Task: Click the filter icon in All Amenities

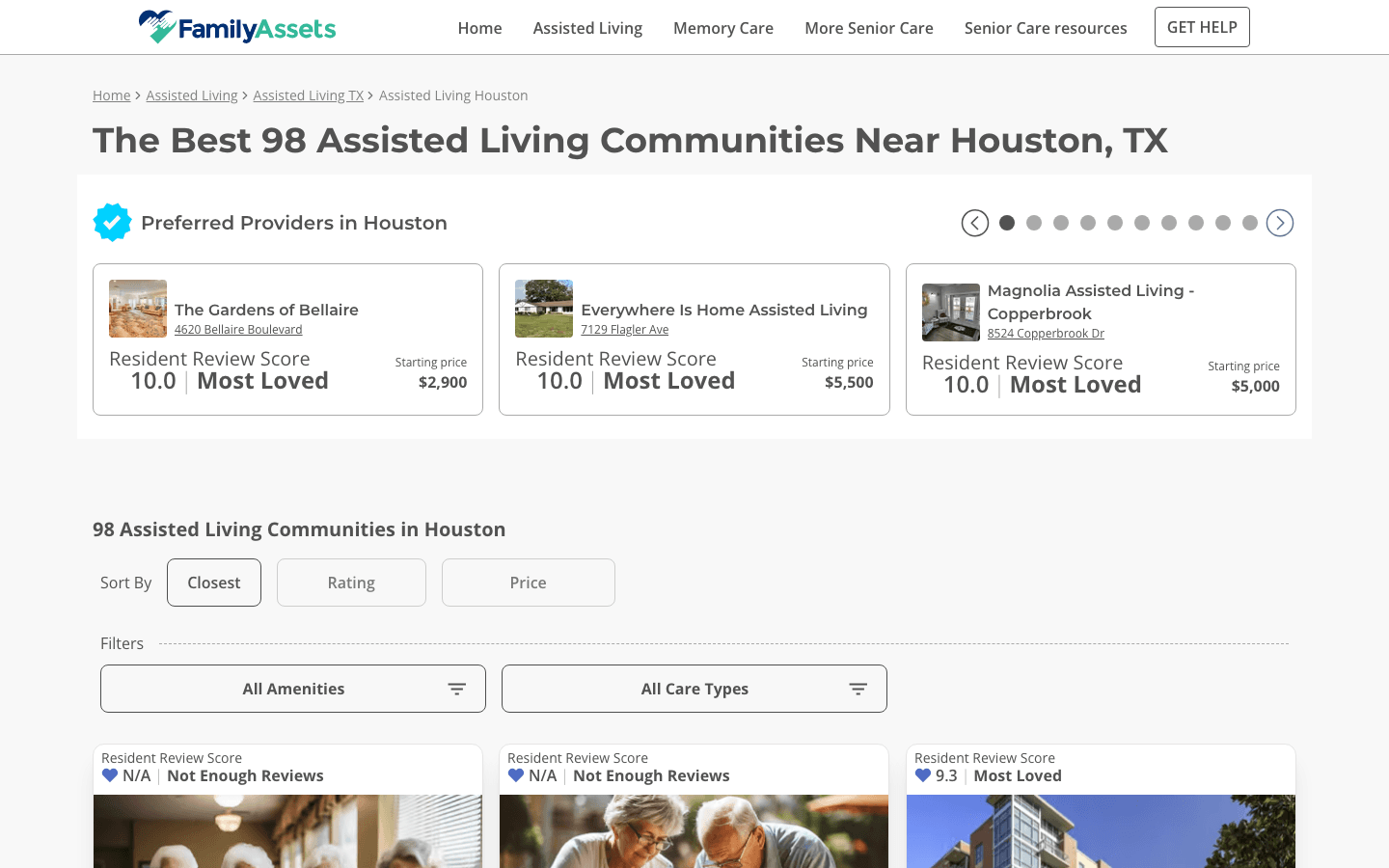Action: tap(457, 689)
